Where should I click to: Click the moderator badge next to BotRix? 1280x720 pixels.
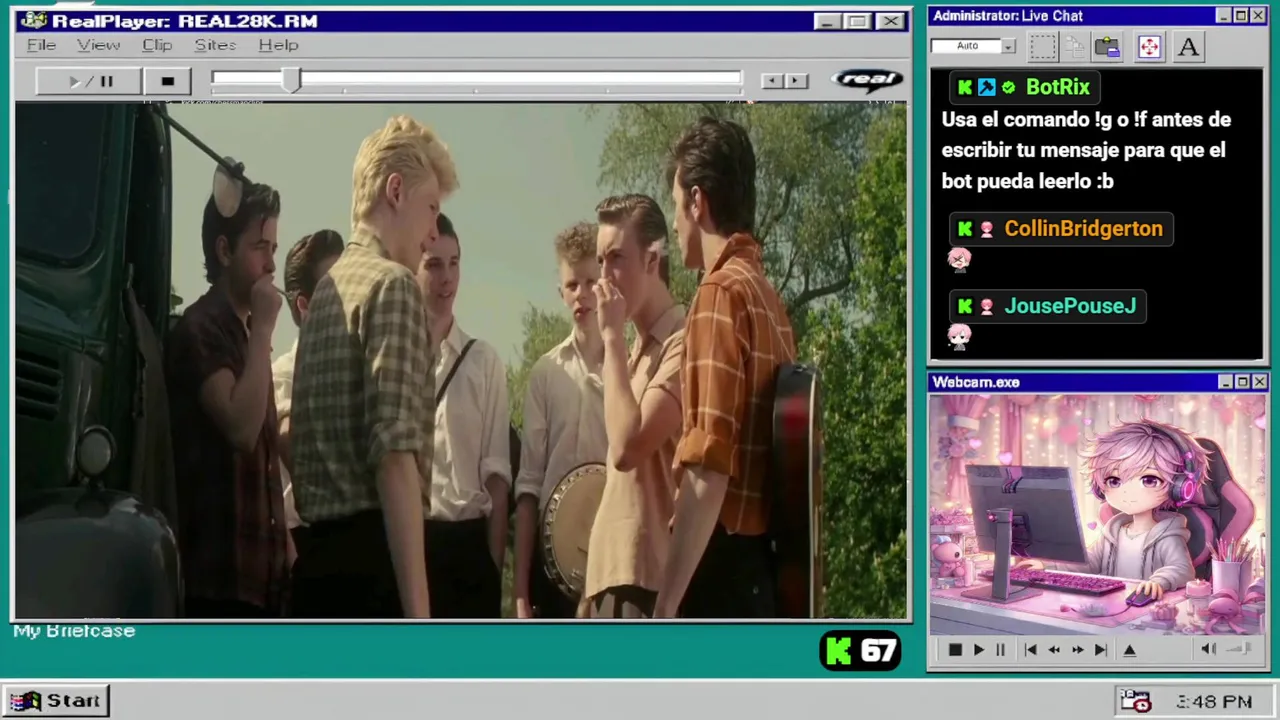pos(987,87)
